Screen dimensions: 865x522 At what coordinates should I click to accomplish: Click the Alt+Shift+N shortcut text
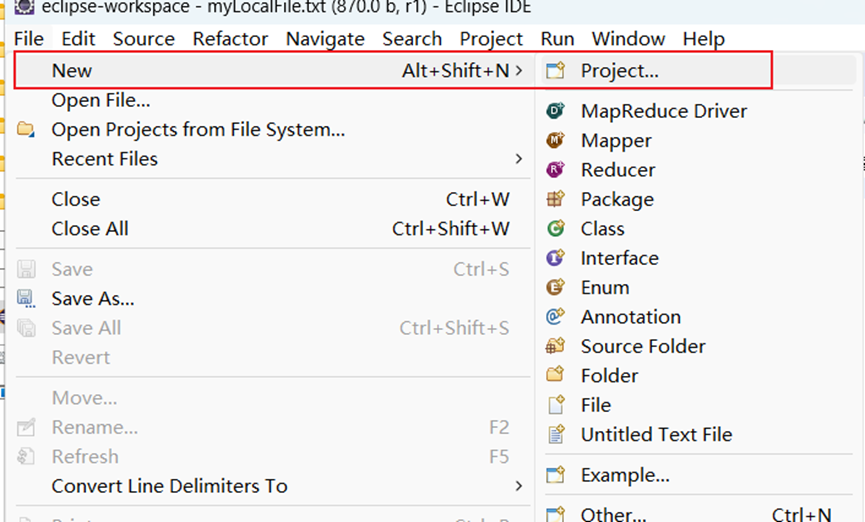click(x=456, y=71)
